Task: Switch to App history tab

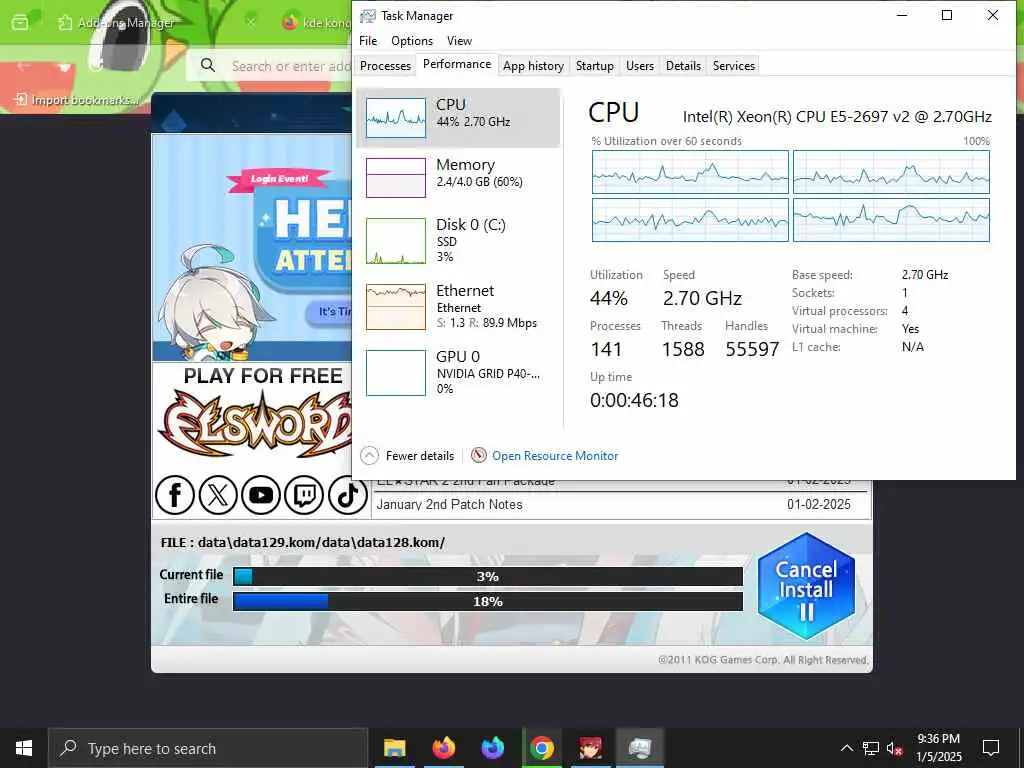Action: 534,66
